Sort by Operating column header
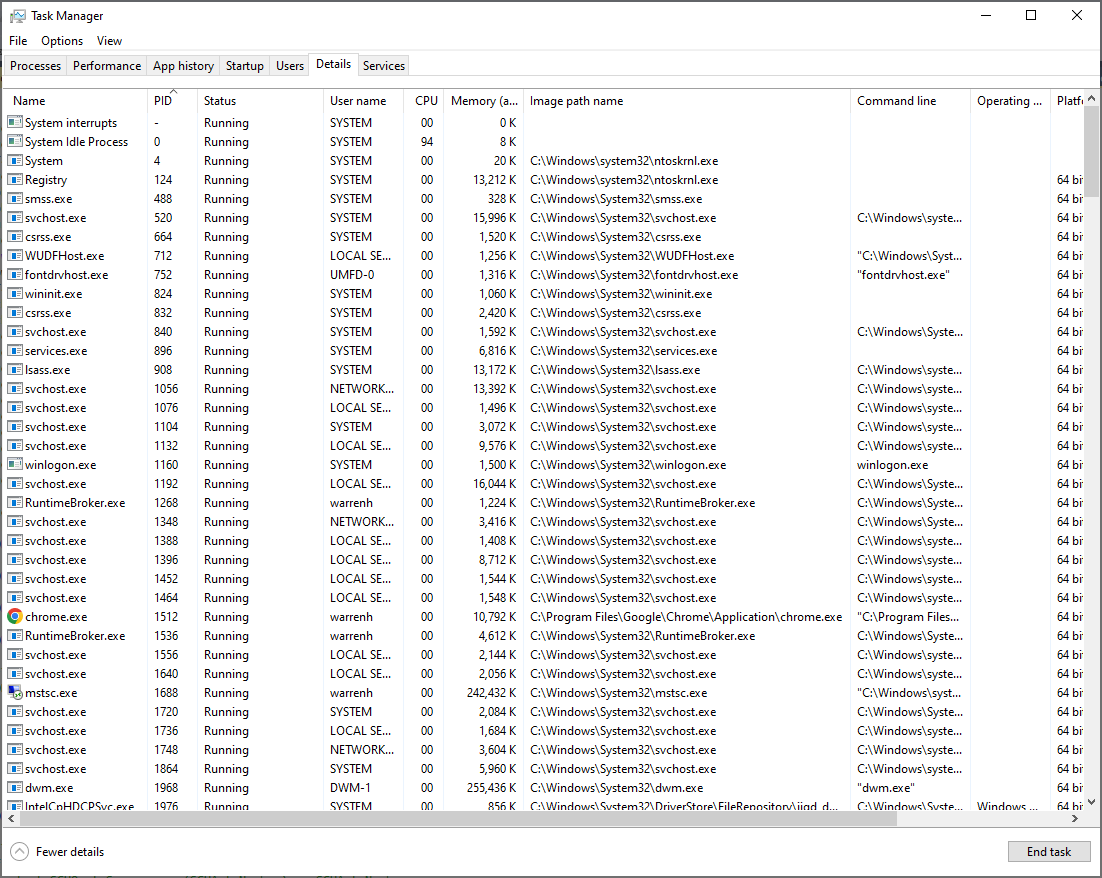1102x878 pixels. point(1010,101)
